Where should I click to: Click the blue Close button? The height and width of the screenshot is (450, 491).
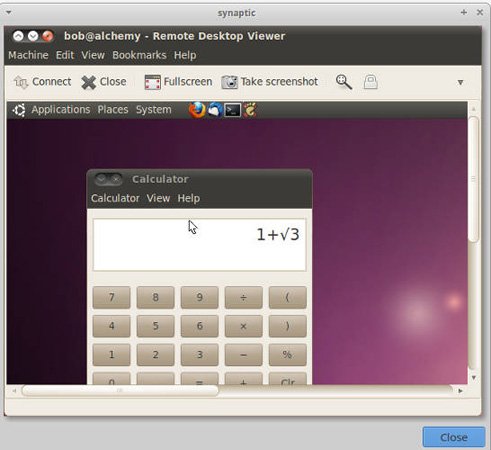pyautogui.click(x=454, y=437)
